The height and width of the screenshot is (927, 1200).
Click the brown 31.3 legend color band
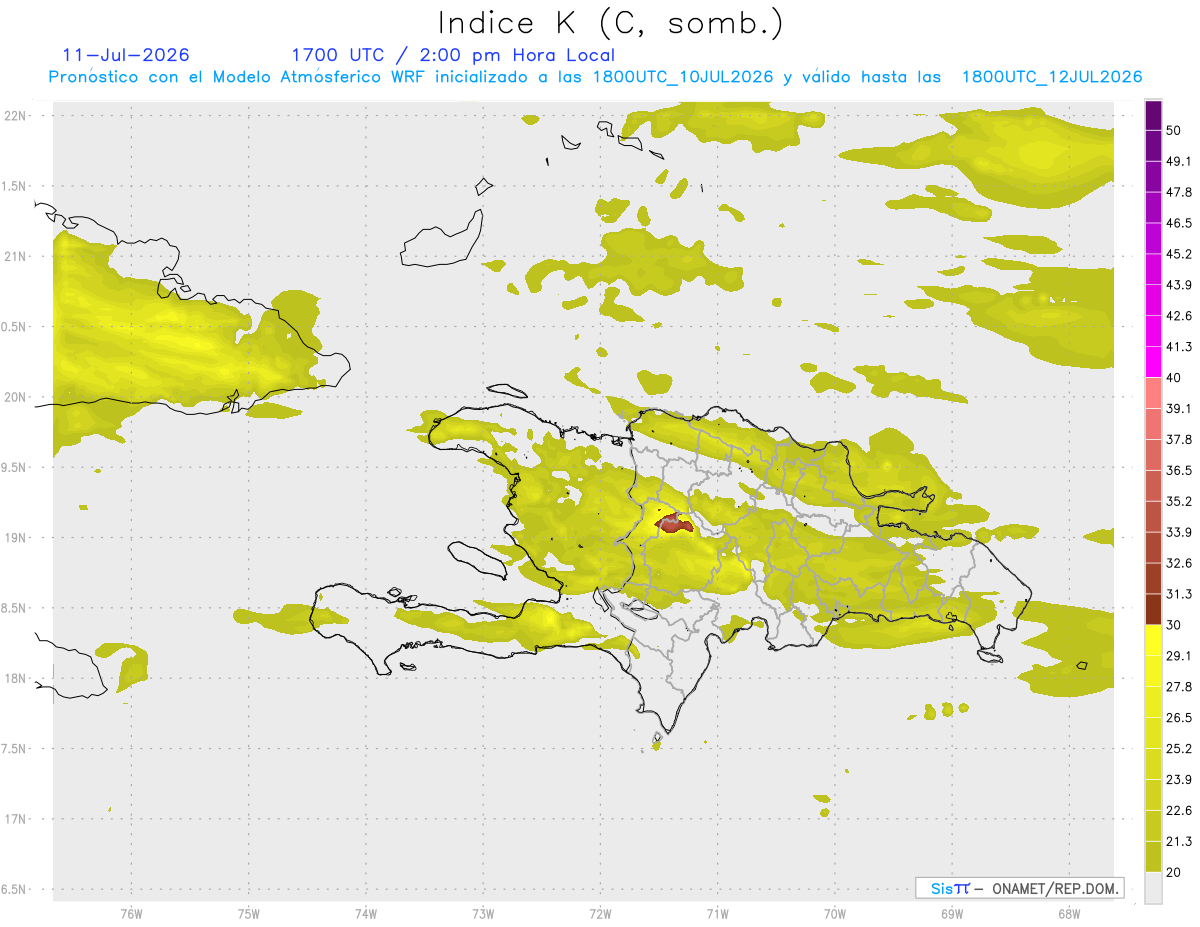pos(1153,609)
